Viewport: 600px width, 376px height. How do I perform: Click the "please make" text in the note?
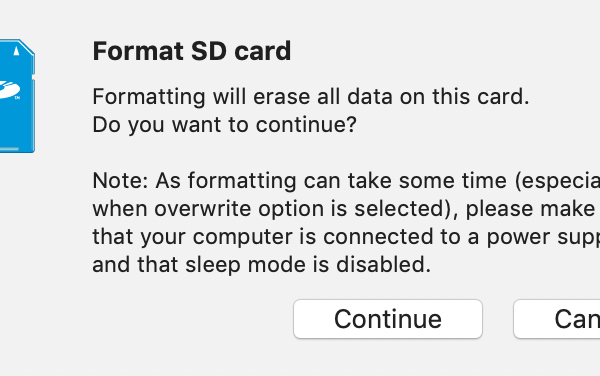point(530,210)
